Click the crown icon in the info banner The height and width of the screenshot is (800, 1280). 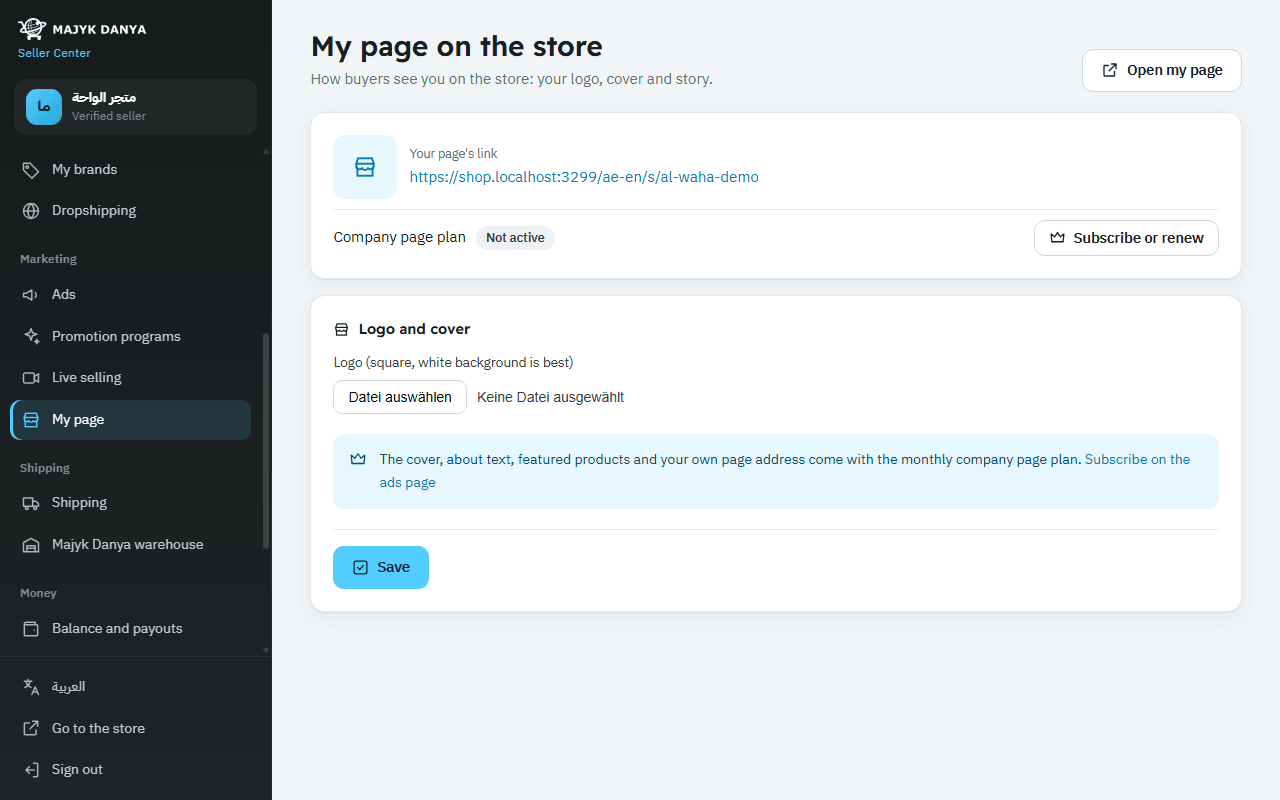click(358, 459)
